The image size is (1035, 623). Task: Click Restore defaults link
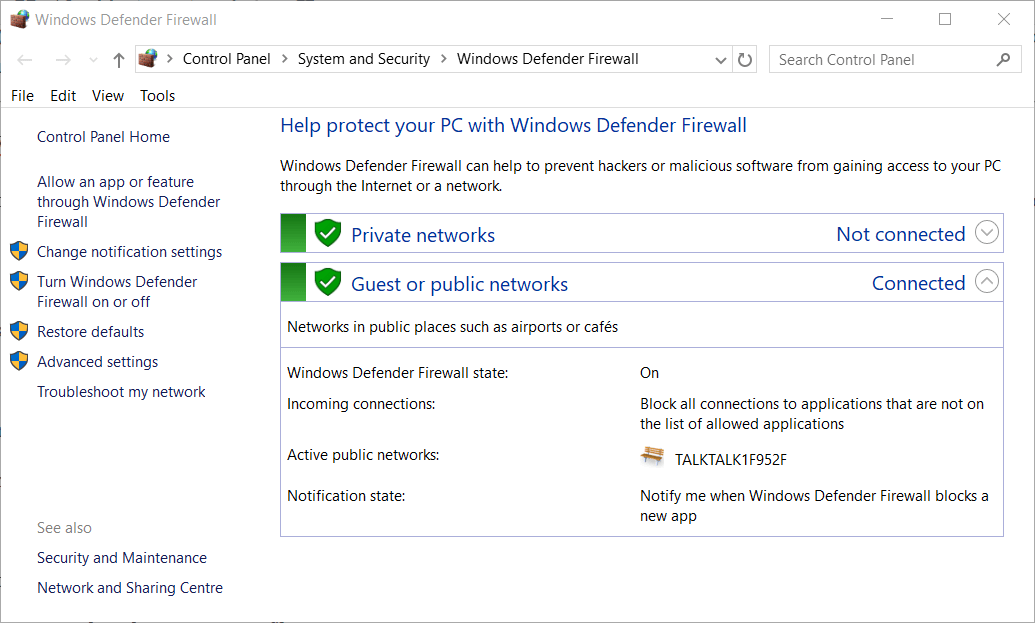pos(90,331)
